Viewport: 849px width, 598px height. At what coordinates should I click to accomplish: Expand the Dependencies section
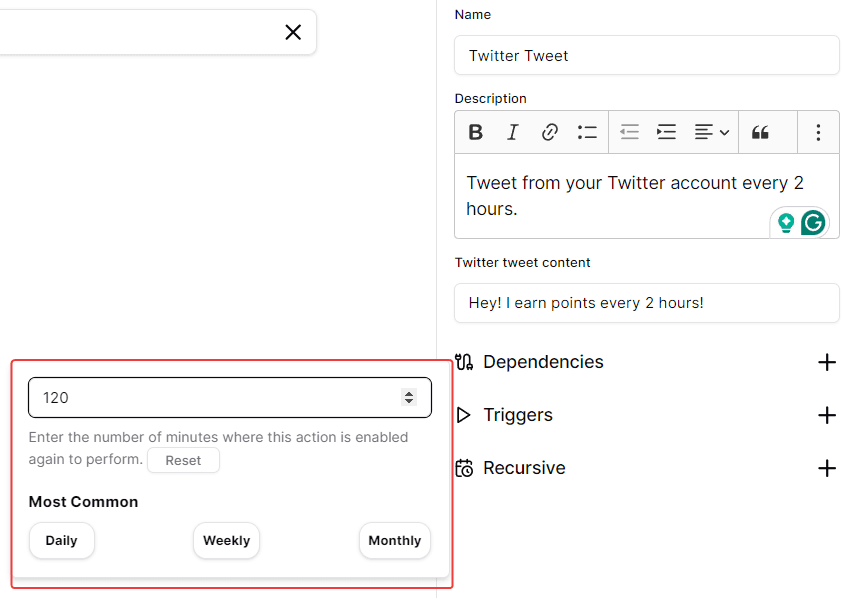click(827, 362)
